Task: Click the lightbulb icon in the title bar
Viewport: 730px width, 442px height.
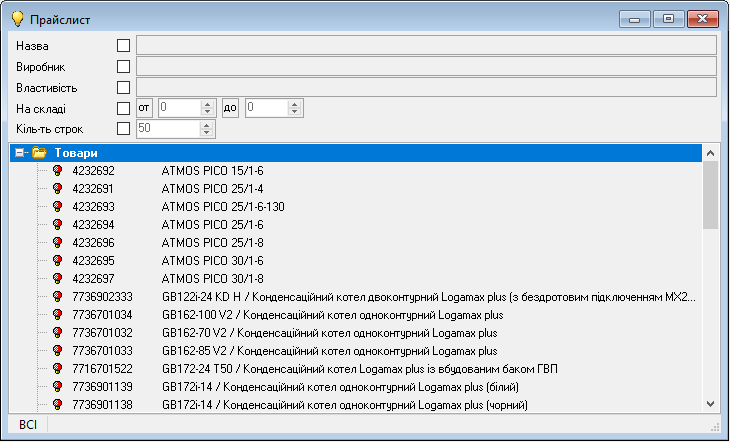Action: (17, 19)
